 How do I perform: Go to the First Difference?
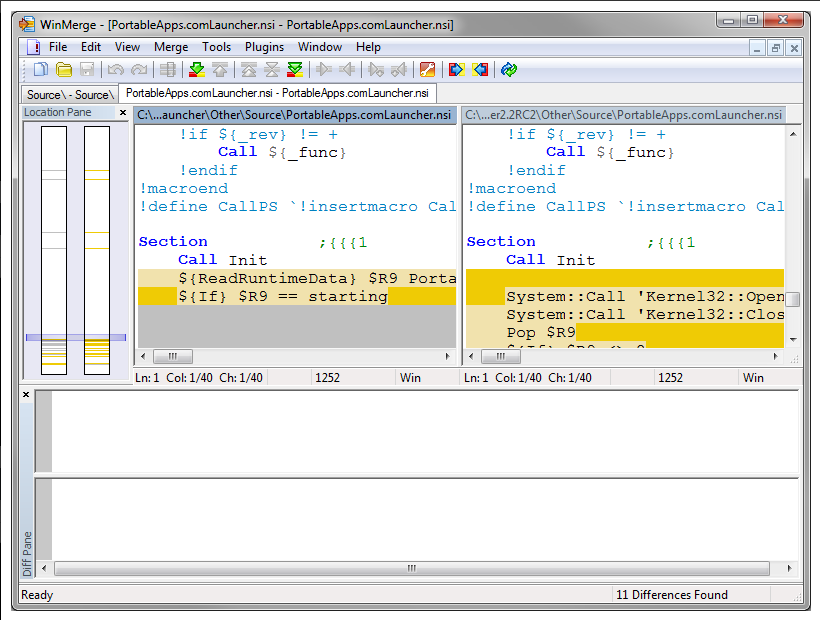coord(249,70)
